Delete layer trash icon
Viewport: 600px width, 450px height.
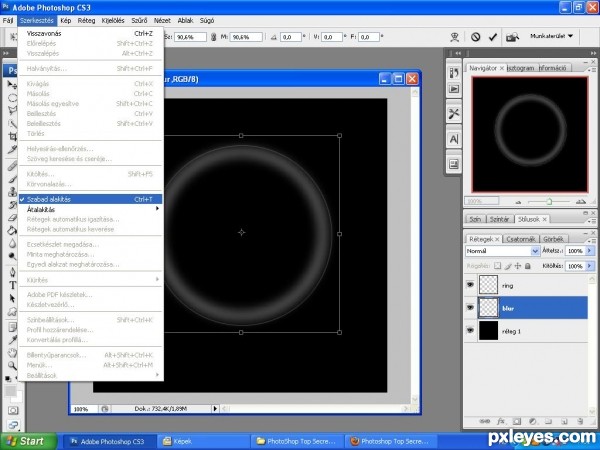coord(580,421)
